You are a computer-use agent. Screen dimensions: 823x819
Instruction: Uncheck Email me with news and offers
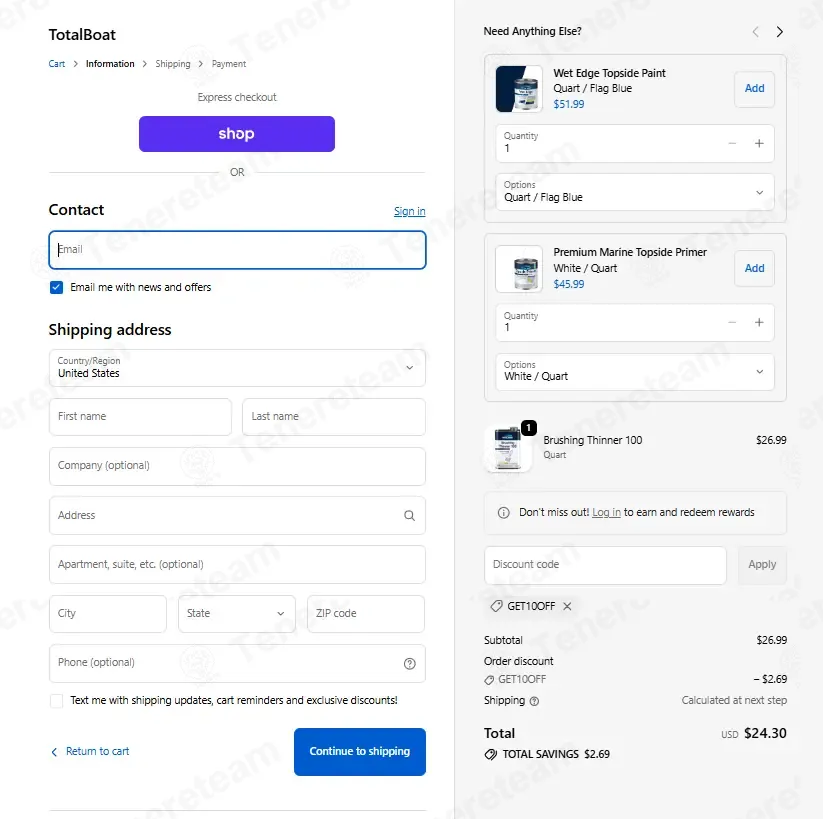coord(56,287)
